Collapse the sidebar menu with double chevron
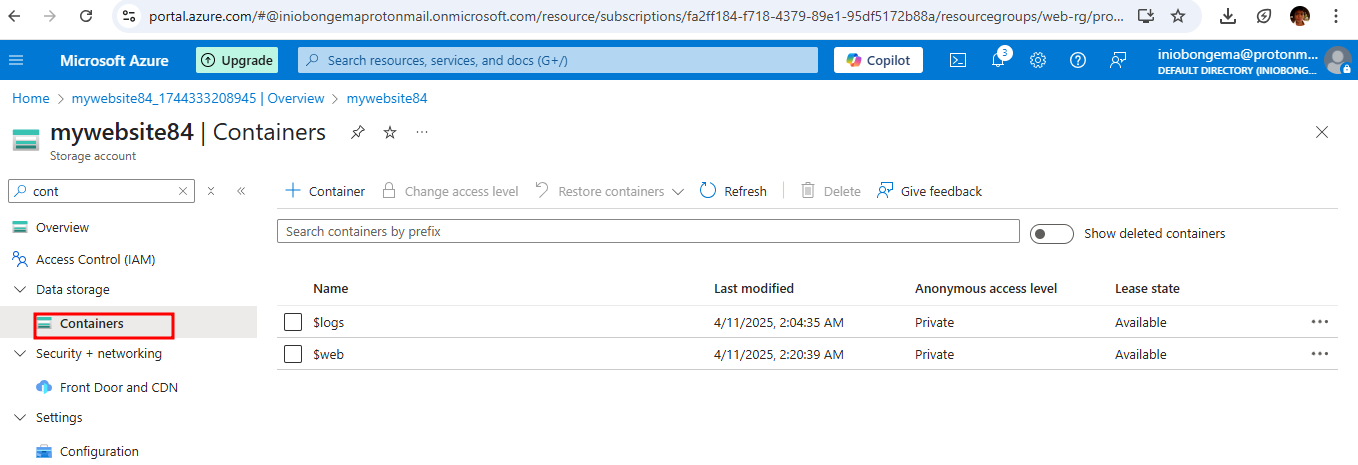Image resolution: width=1358 pixels, height=465 pixels. pyautogui.click(x=241, y=191)
